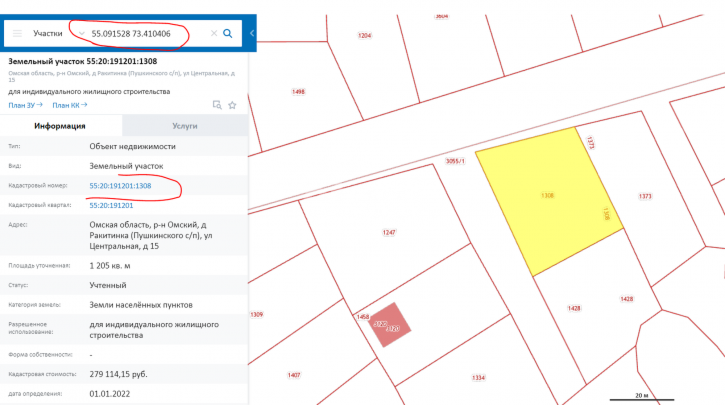Click the coordinates search input field
Viewport: 725px width, 405px height.
[x=145, y=33]
